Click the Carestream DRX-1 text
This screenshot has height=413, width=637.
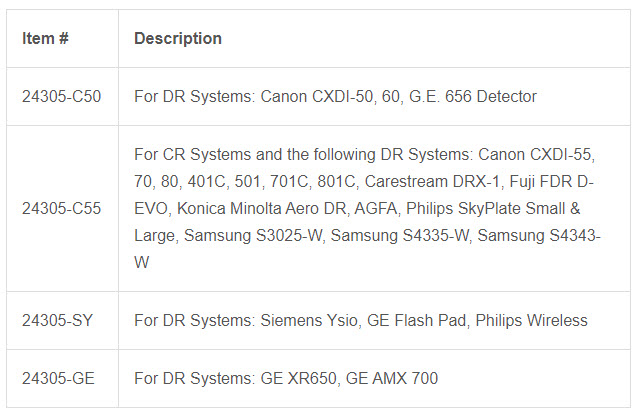(x=432, y=182)
